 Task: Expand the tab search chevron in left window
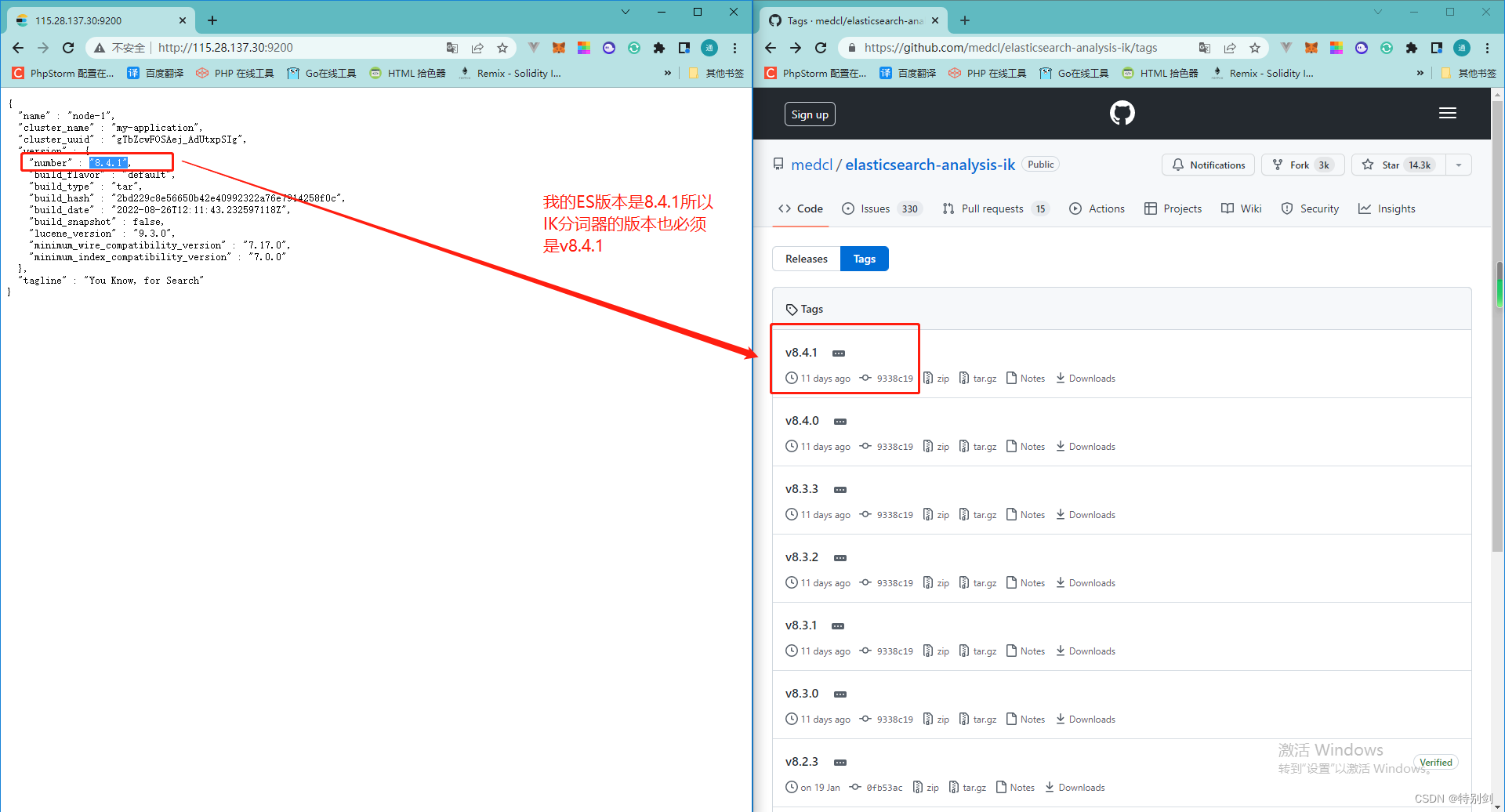click(626, 12)
